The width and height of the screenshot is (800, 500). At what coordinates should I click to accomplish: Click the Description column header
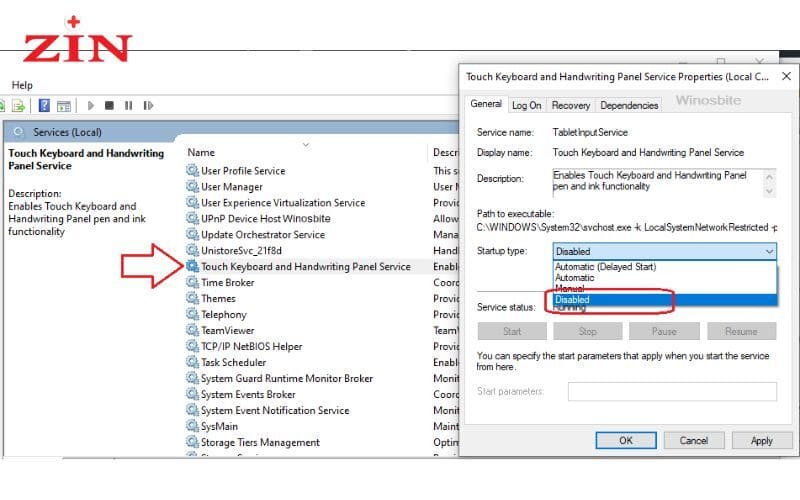tap(445, 152)
